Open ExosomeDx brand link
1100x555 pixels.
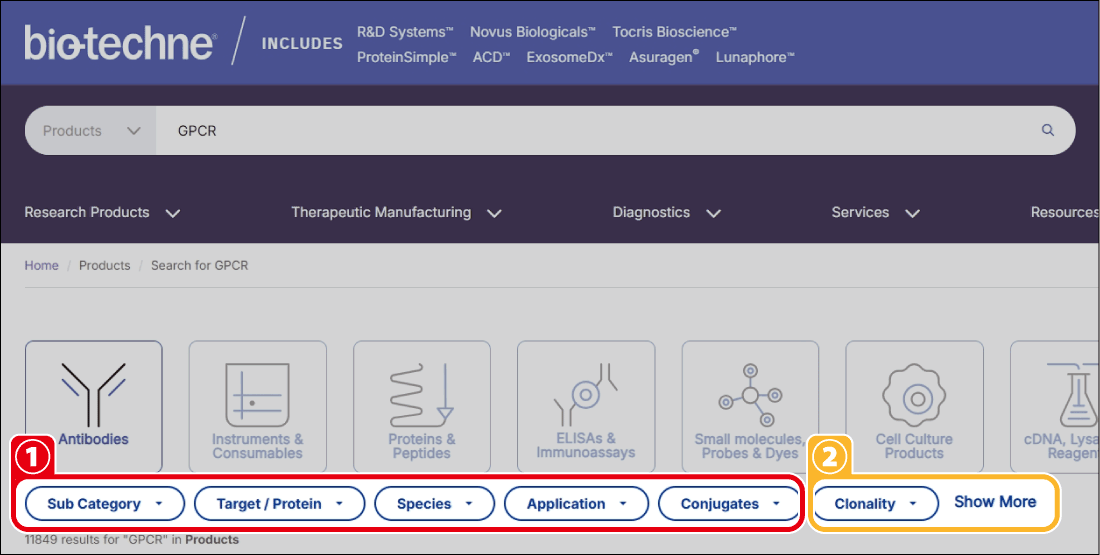coord(570,57)
